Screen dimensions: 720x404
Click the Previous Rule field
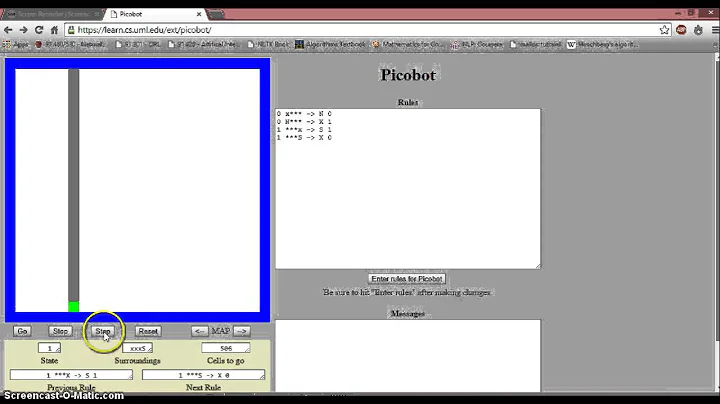pyautogui.click(x=71, y=375)
